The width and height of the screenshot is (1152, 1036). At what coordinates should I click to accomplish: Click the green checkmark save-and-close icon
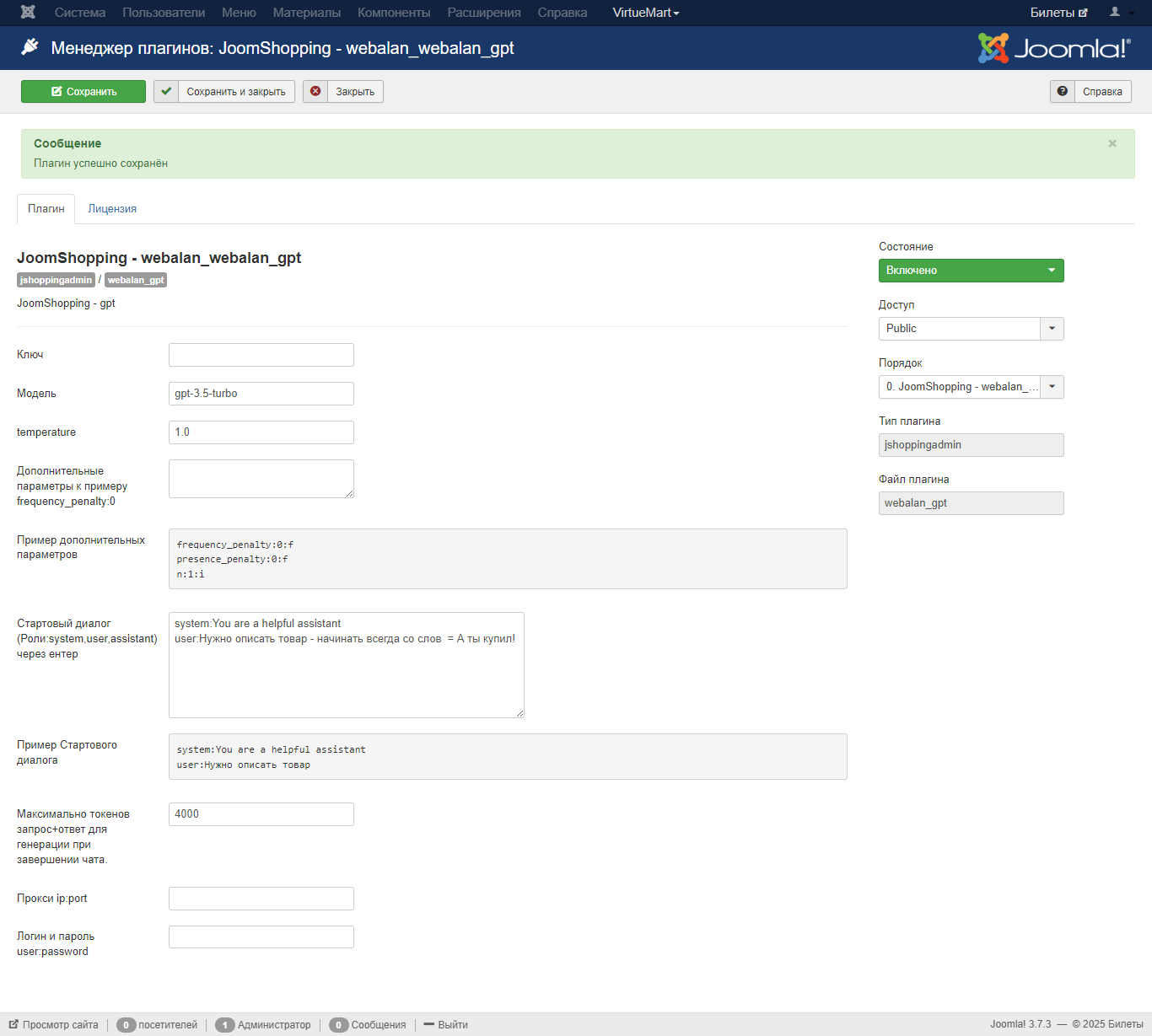click(166, 91)
